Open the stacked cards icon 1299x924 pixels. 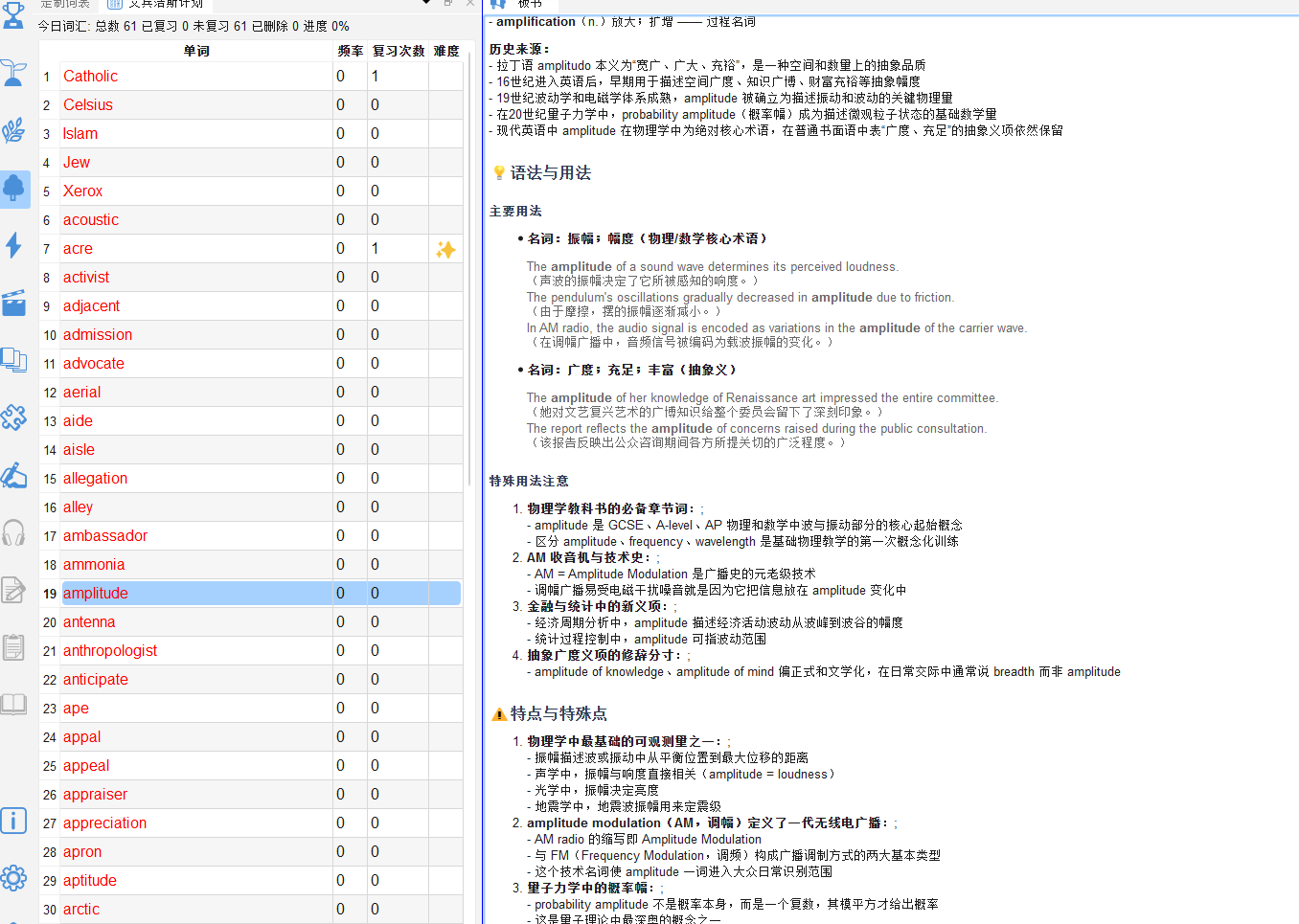[13, 360]
